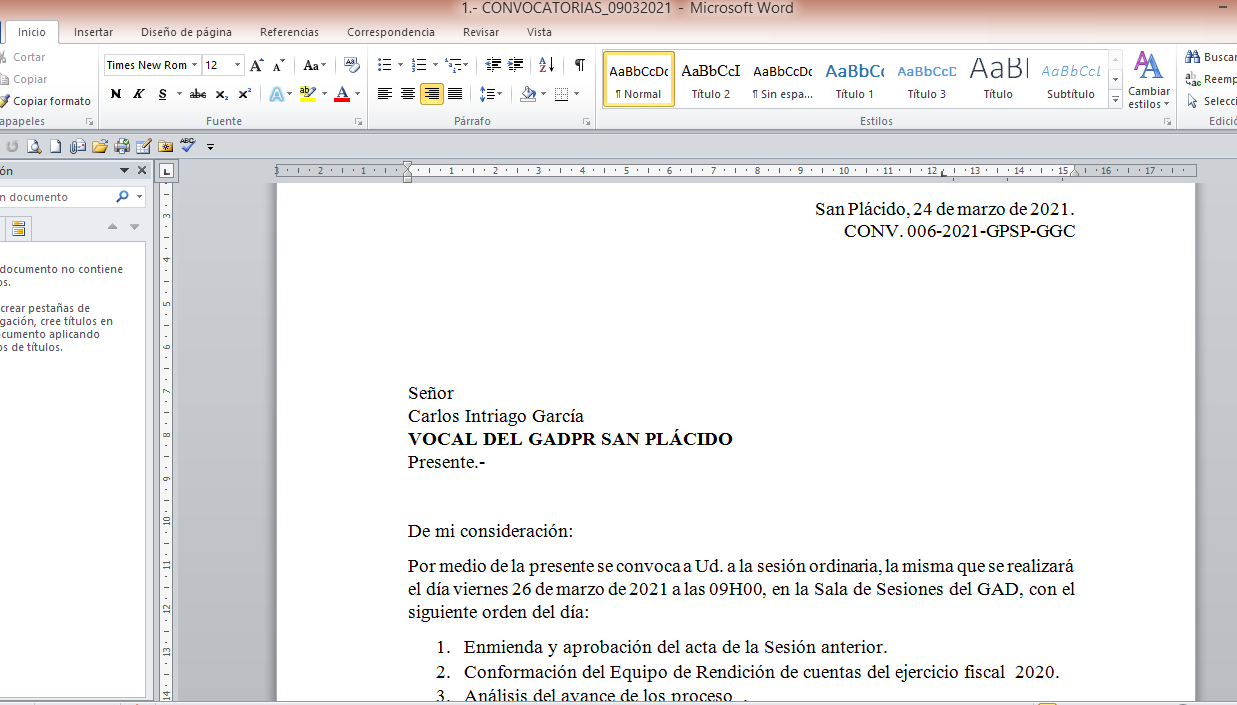Toggle show paragraph marks (¶)
The width and height of the screenshot is (1237, 705).
579,65
